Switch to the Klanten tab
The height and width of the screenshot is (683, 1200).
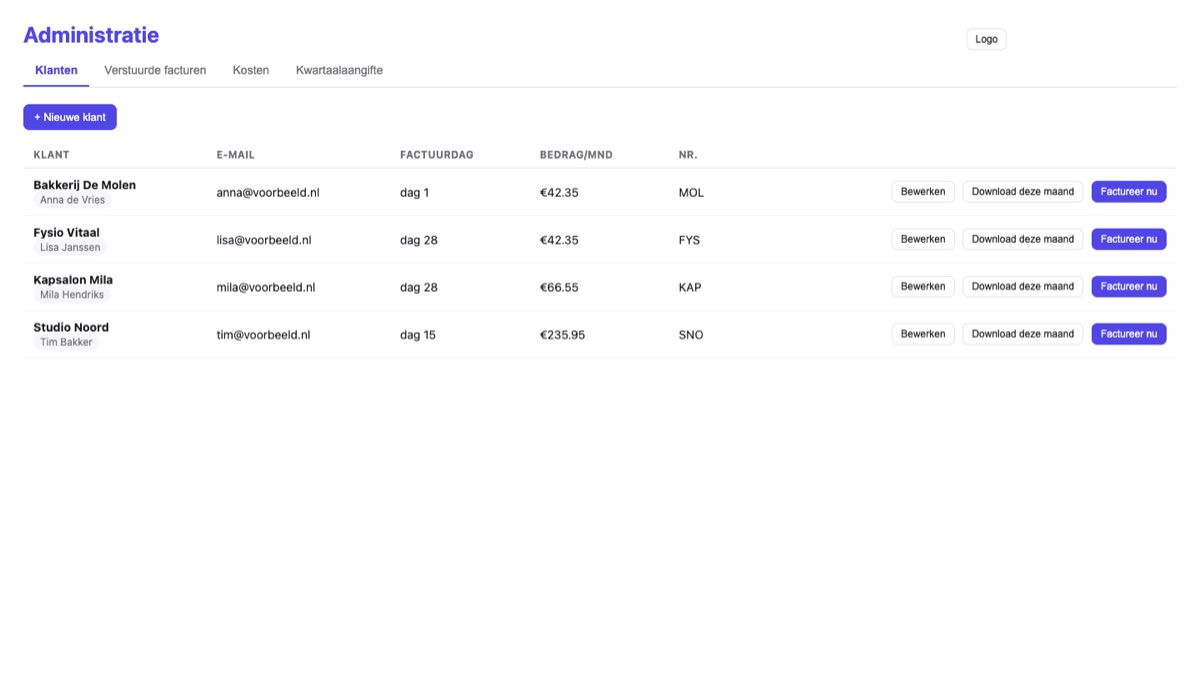point(56,70)
